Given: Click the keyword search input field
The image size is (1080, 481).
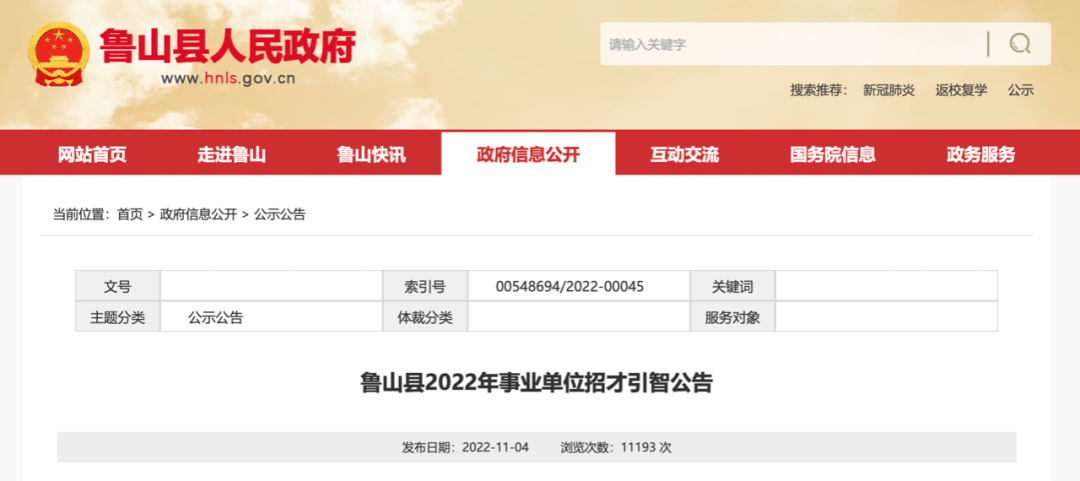Looking at the screenshot, I should 792,44.
